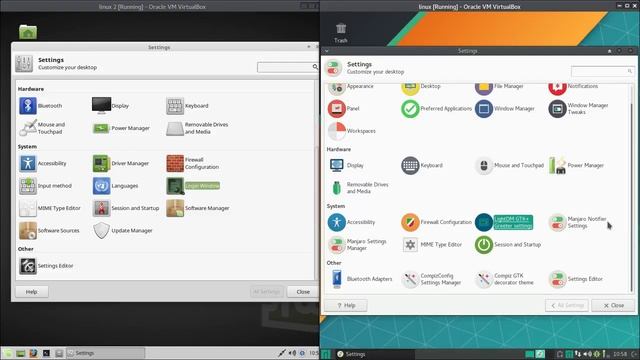Open Display in left Settings window

point(111,106)
